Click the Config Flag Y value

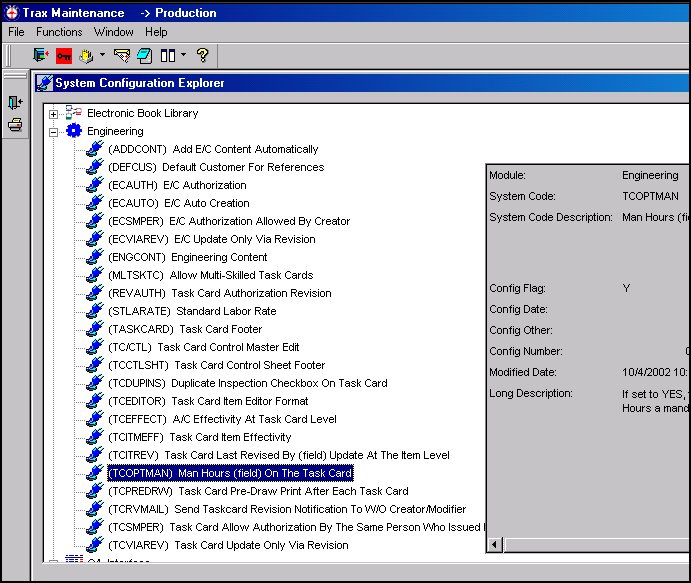pyautogui.click(x=626, y=288)
